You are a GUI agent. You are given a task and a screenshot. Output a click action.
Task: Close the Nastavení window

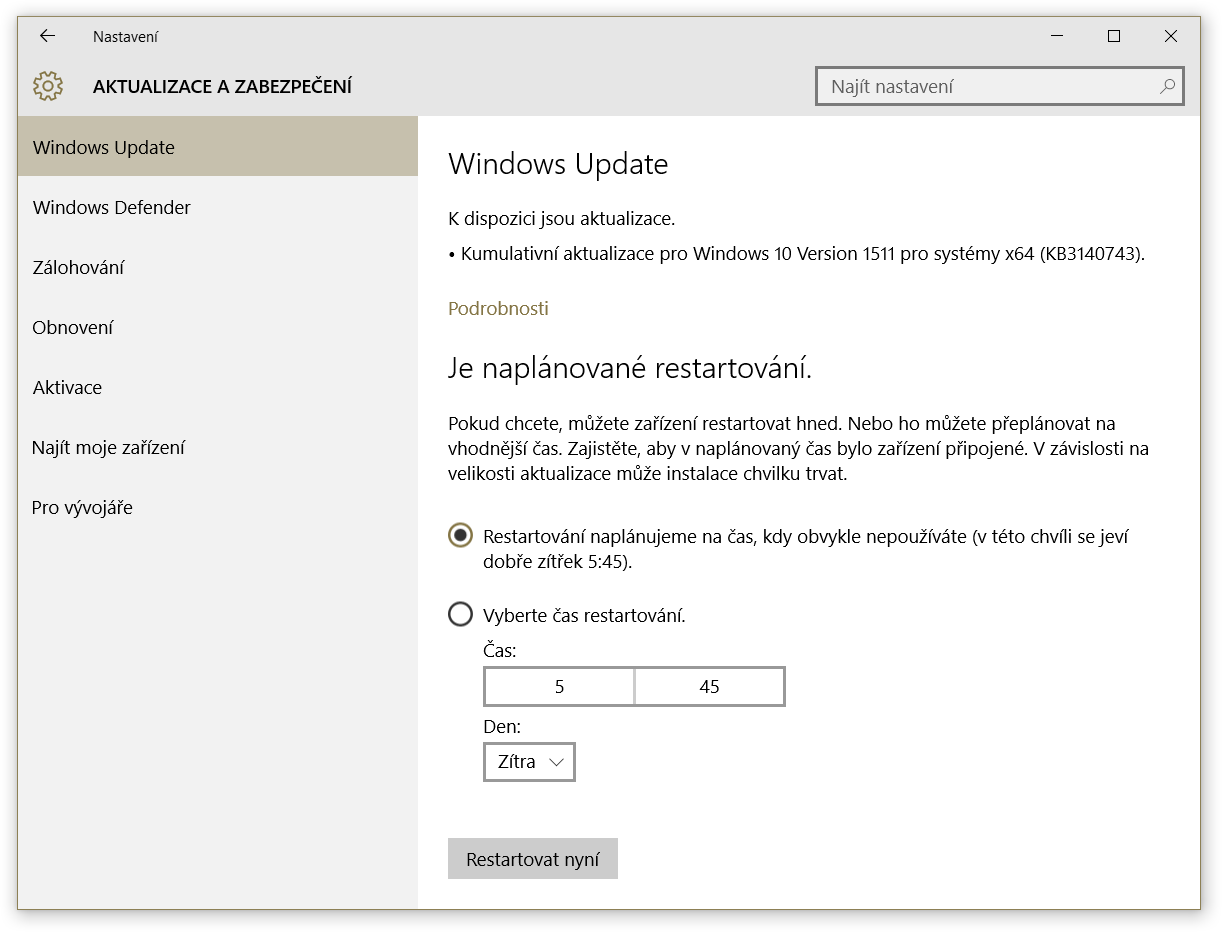pos(1170,36)
